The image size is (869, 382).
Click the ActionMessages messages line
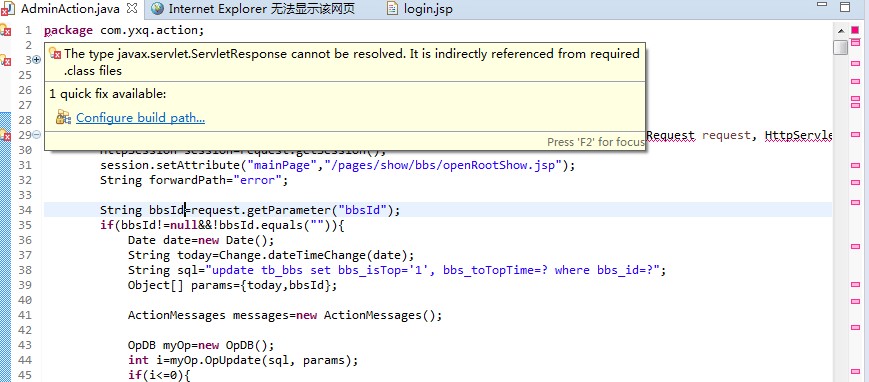coord(285,315)
